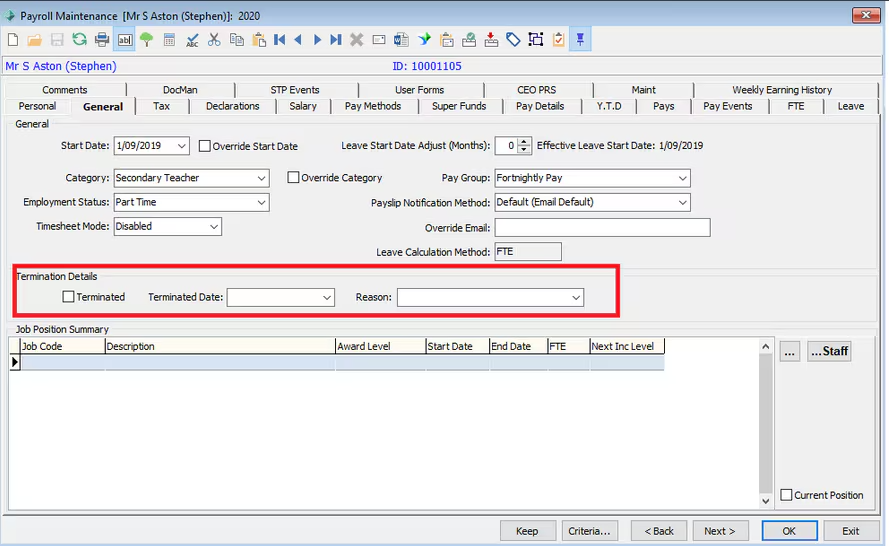Toggle the Current Position checkbox
Image resolution: width=889 pixels, height=546 pixels.
(786, 495)
